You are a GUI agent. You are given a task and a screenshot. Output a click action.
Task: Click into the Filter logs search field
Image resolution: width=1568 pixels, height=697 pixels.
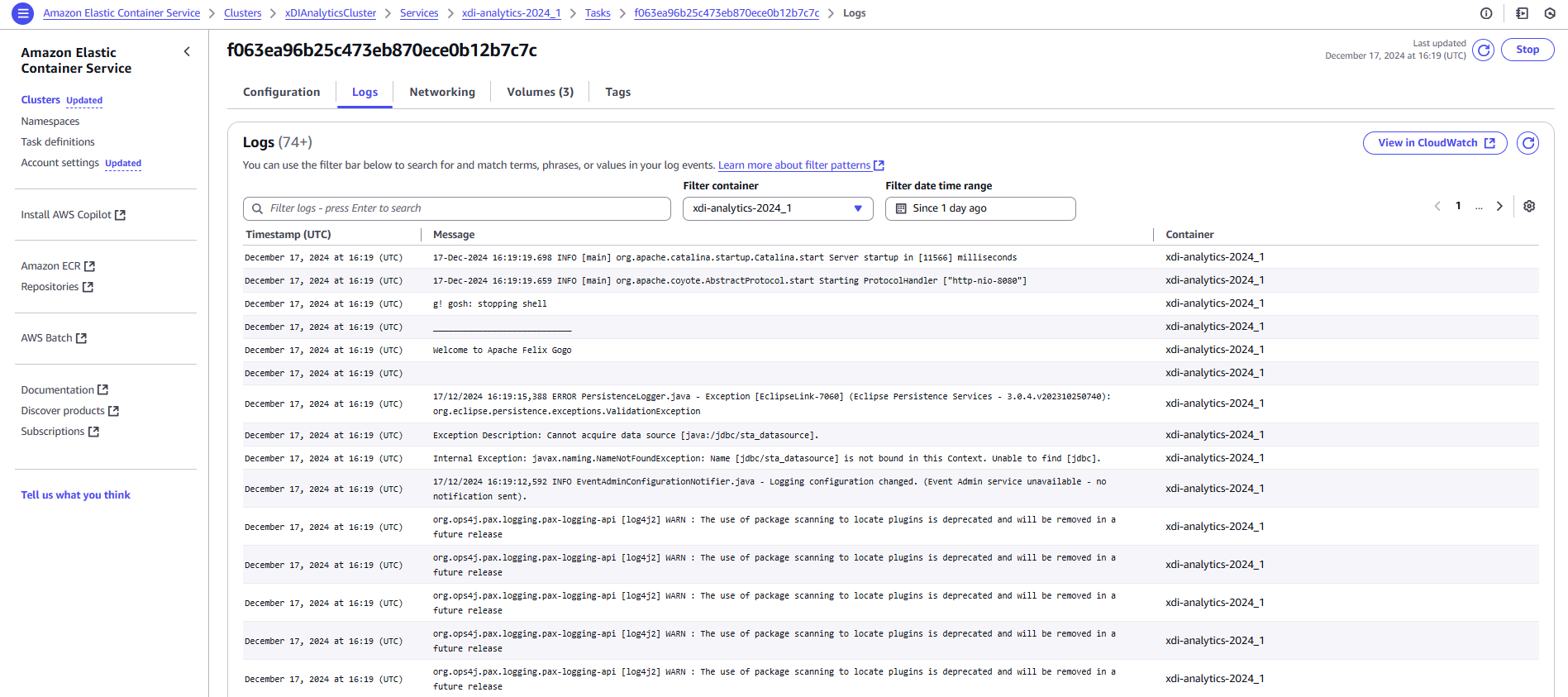457,208
